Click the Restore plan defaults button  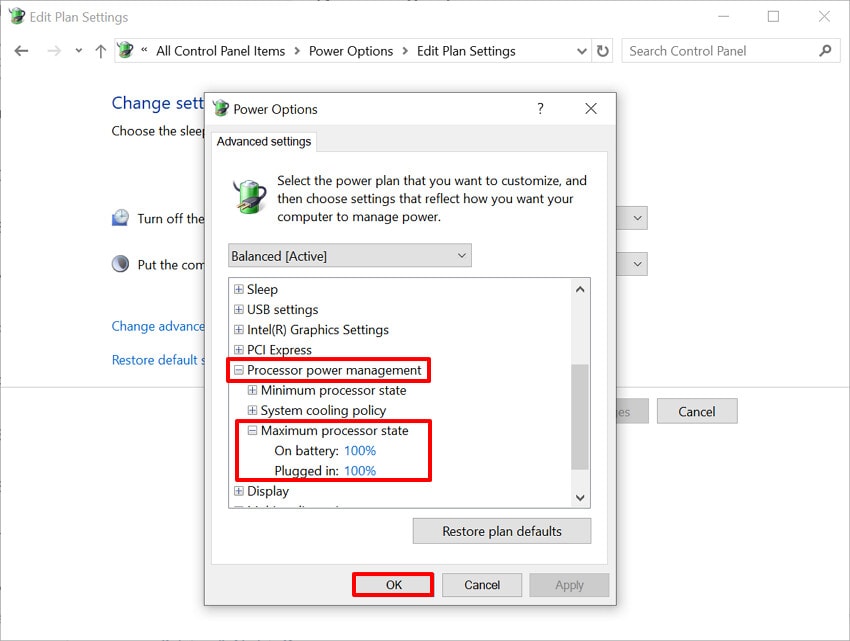click(501, 530)
